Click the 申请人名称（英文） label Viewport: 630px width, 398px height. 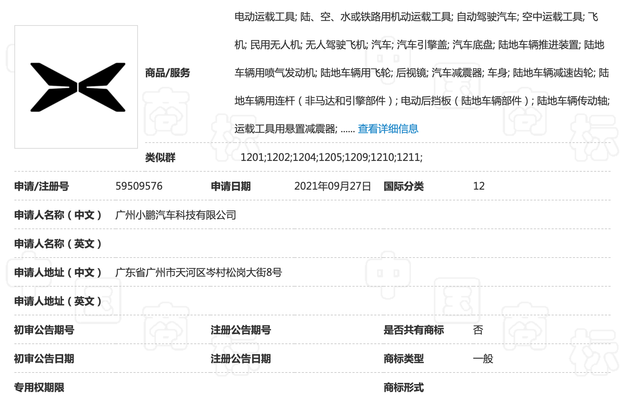(58, 244)
